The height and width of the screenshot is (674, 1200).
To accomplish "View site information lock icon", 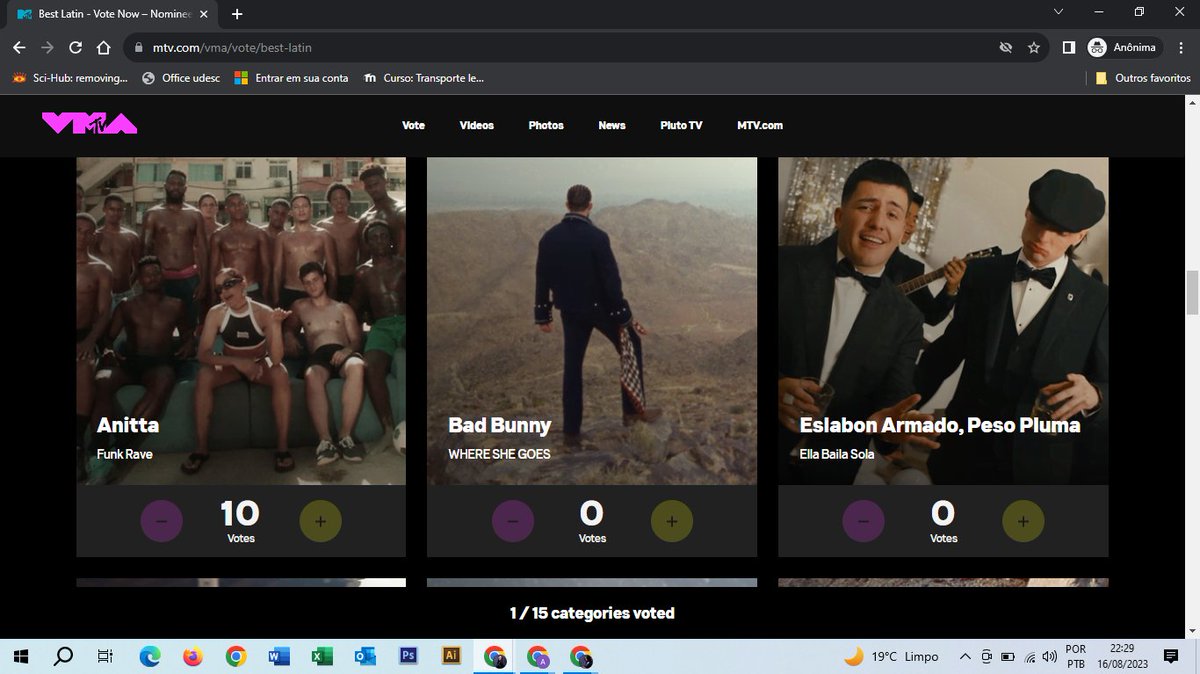I will (x=138, y=47).
